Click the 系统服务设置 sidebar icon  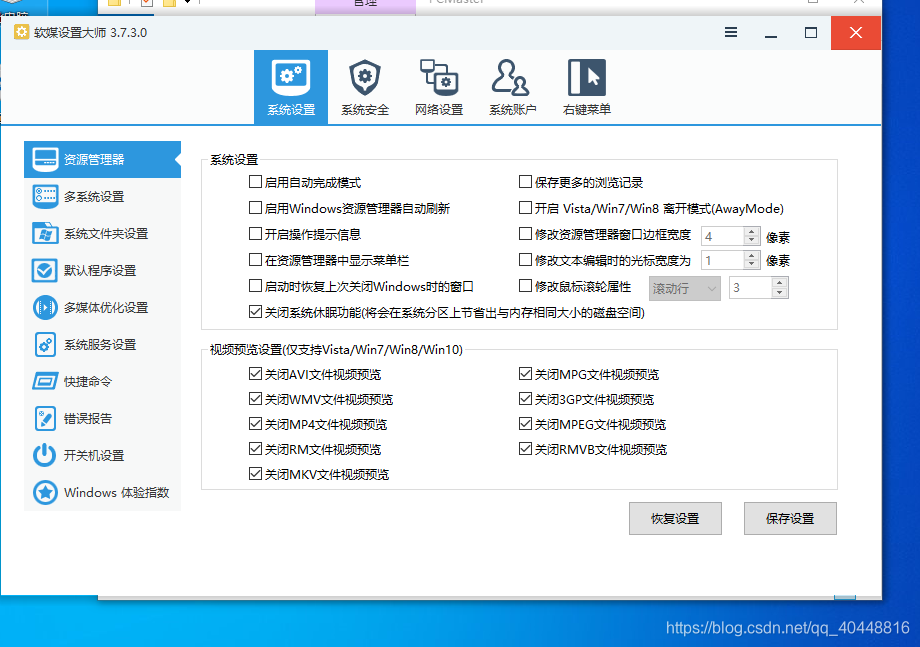click(x=45, y=344)
